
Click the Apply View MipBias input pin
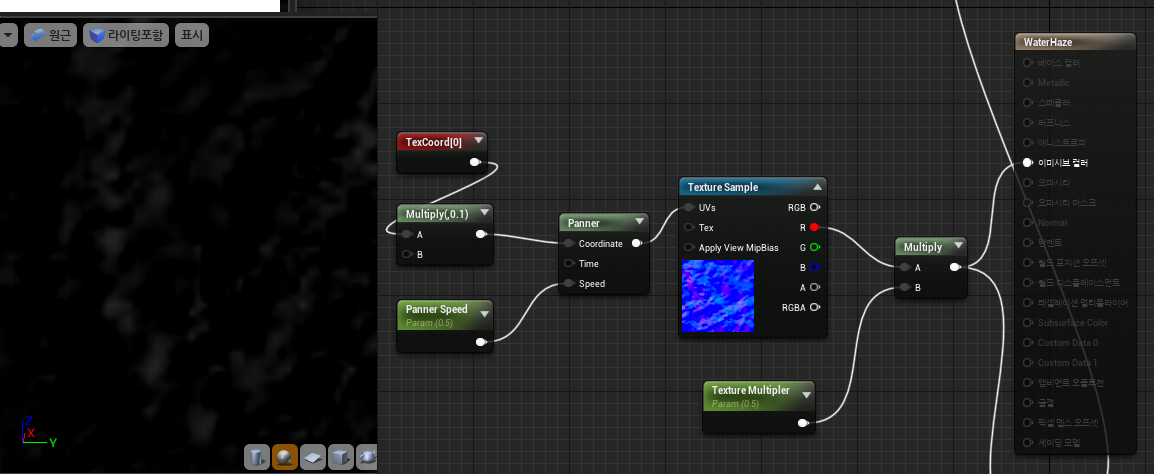(689, 247)
